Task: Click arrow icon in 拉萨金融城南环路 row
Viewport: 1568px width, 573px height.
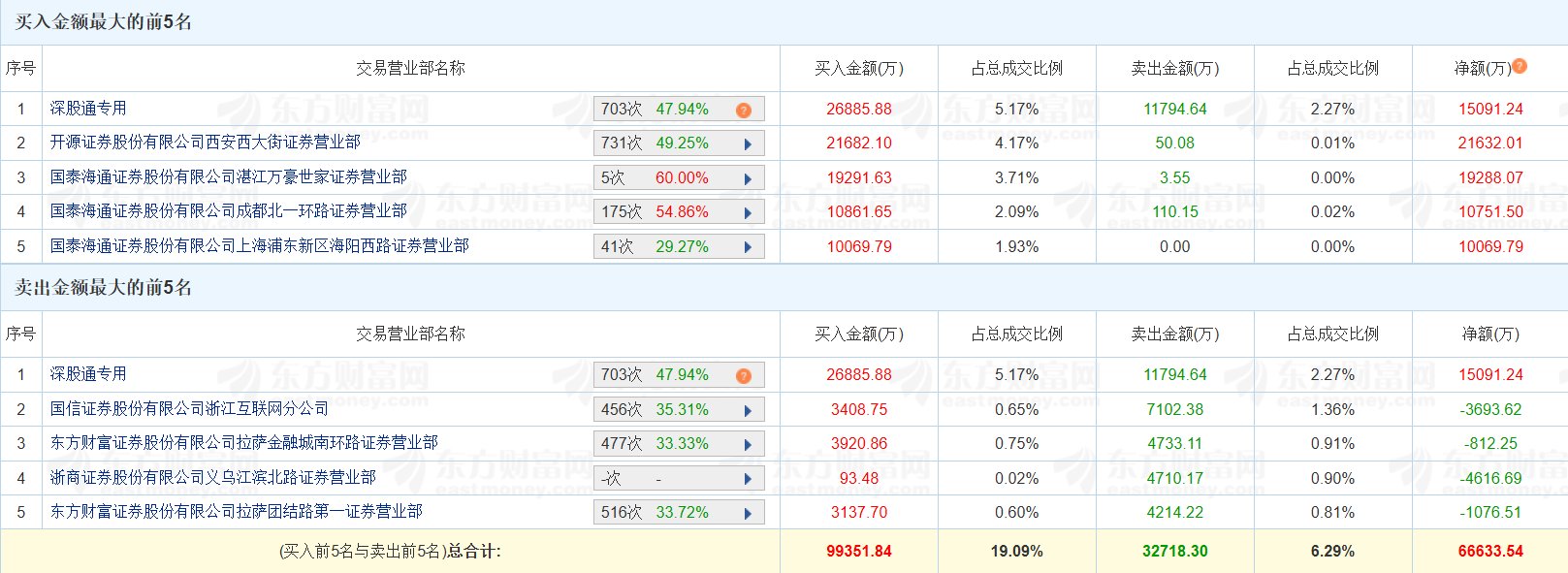Action: point(748,445)
